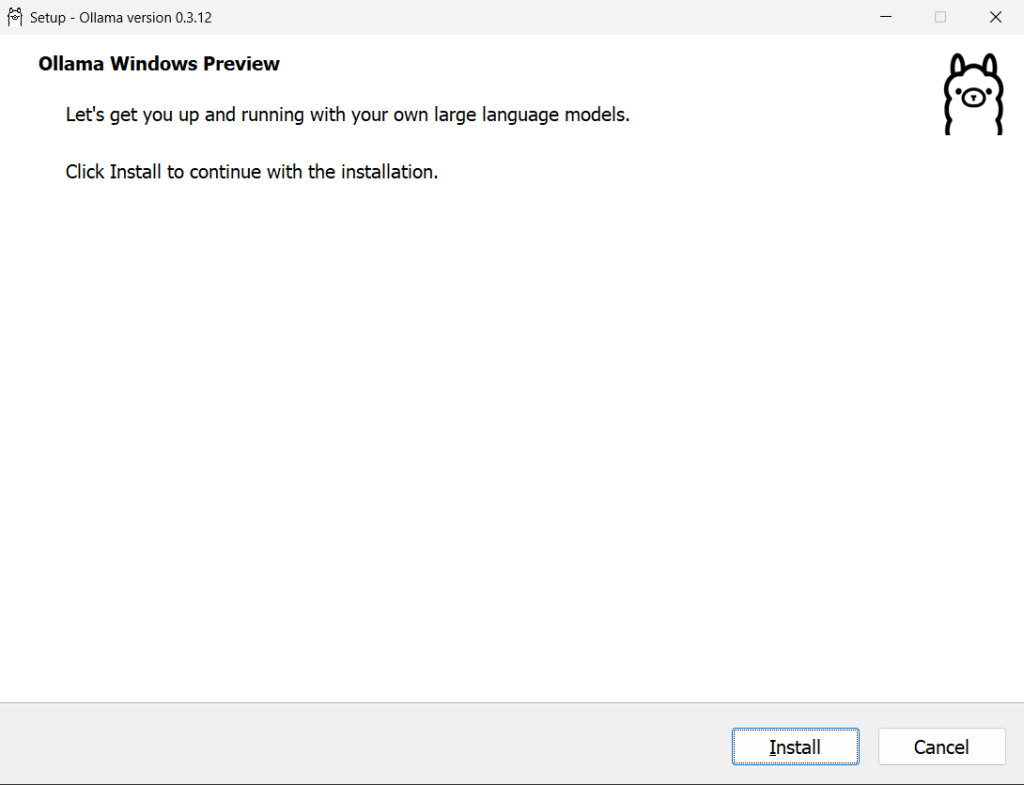Click Install to begin the installation
This screenshot has height=785, width=1024.
[x=795, y=747]
